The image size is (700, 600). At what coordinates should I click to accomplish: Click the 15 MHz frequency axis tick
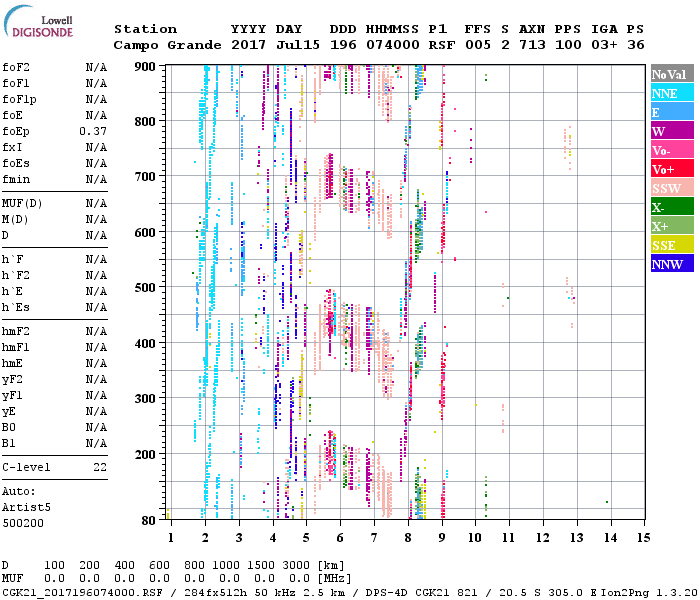(641, 538)
